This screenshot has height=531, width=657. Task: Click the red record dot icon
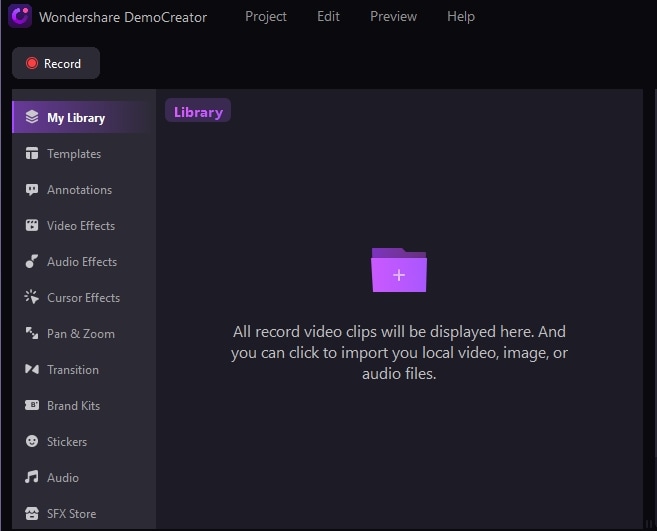point(32,63)
